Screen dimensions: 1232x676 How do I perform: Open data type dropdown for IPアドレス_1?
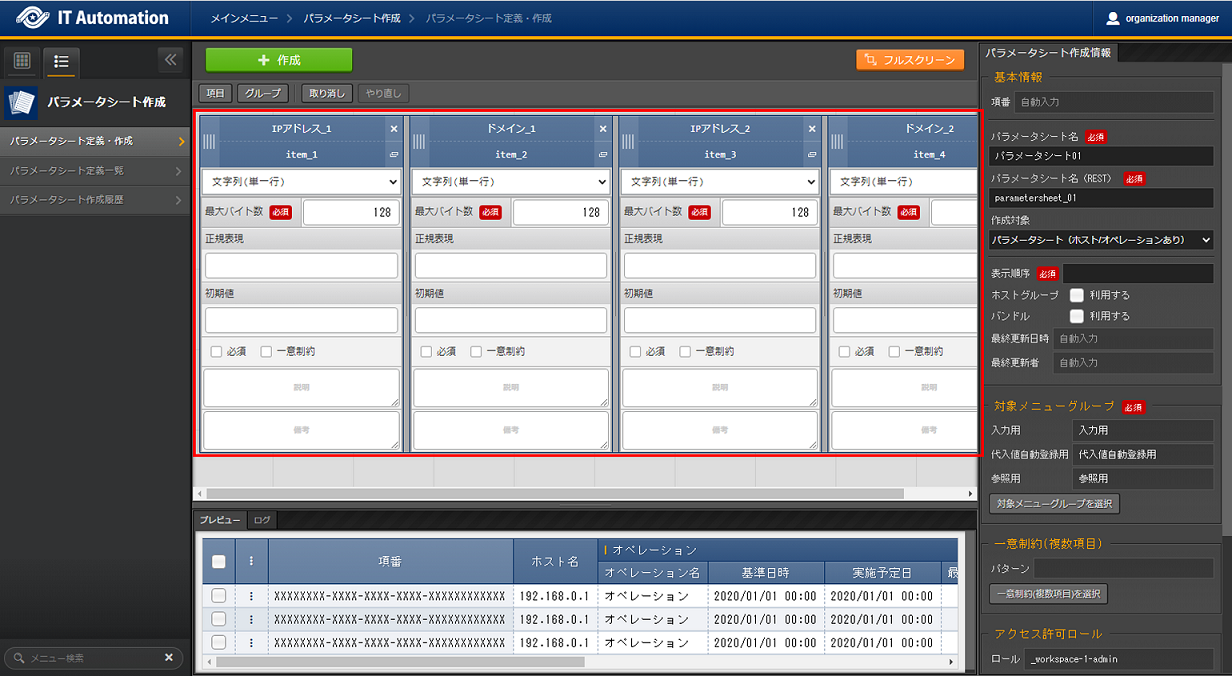click(x=301, y=182)
